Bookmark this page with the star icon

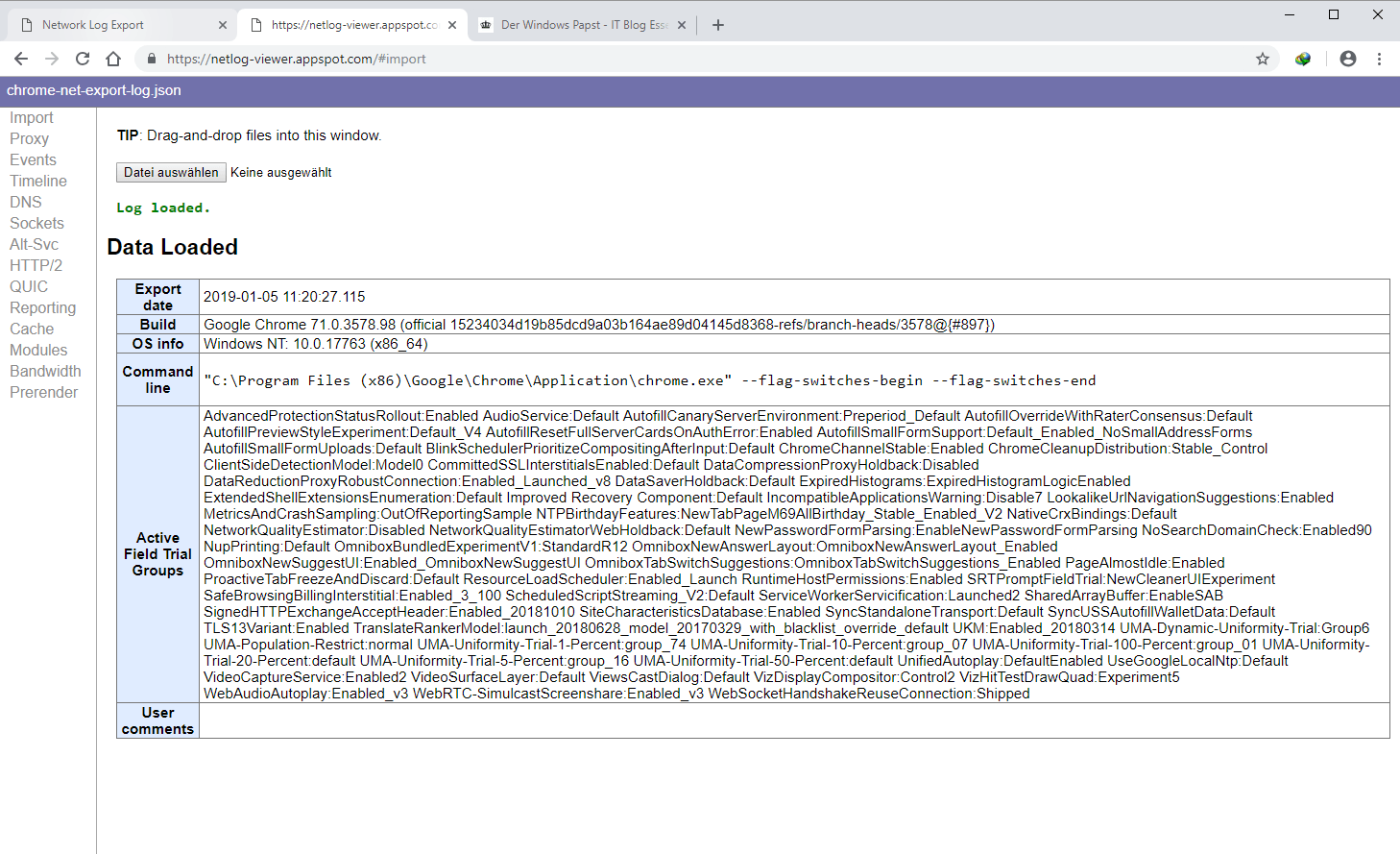[1262, 59]
